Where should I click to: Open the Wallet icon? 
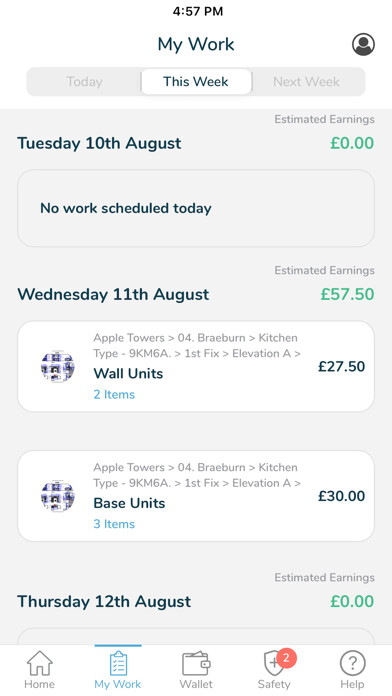coord(196,664)
